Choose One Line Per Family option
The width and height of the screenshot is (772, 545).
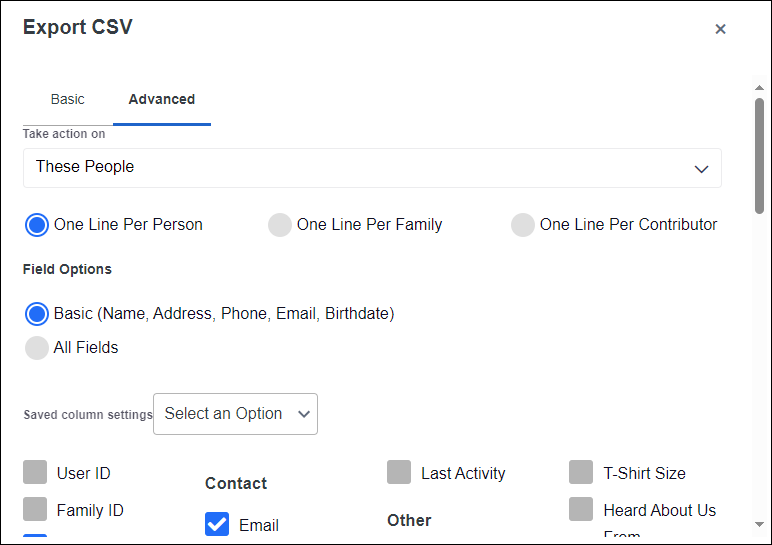[x=280, y=225]
